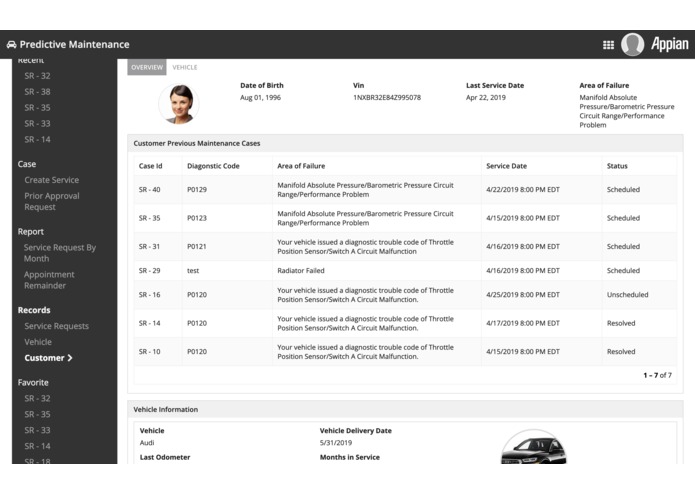Click diagnostic code P0129
Viewport: 695px width, 494px height.
[x=197, y=190]
